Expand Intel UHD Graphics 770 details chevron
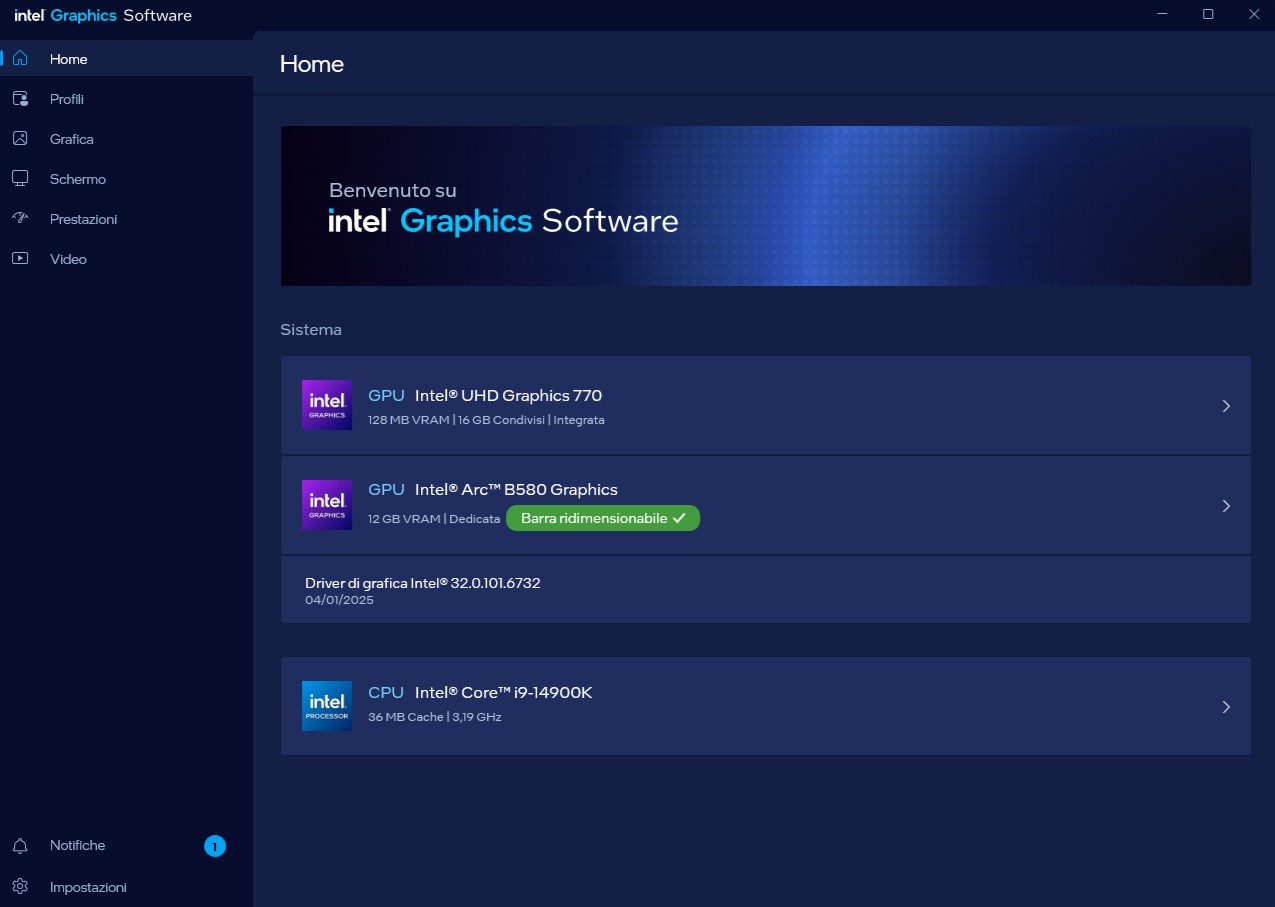1275x907 pixels. 1226,406
